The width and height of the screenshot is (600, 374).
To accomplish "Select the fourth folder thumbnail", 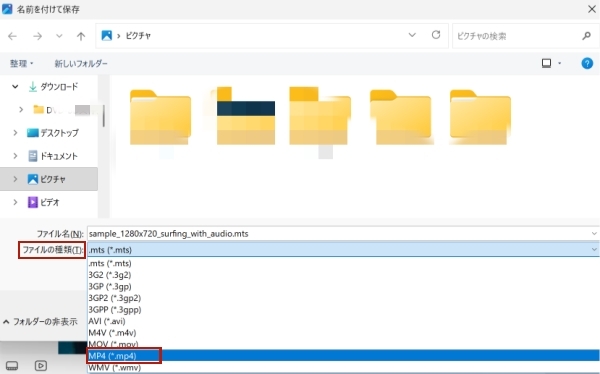I will [401, 117].
